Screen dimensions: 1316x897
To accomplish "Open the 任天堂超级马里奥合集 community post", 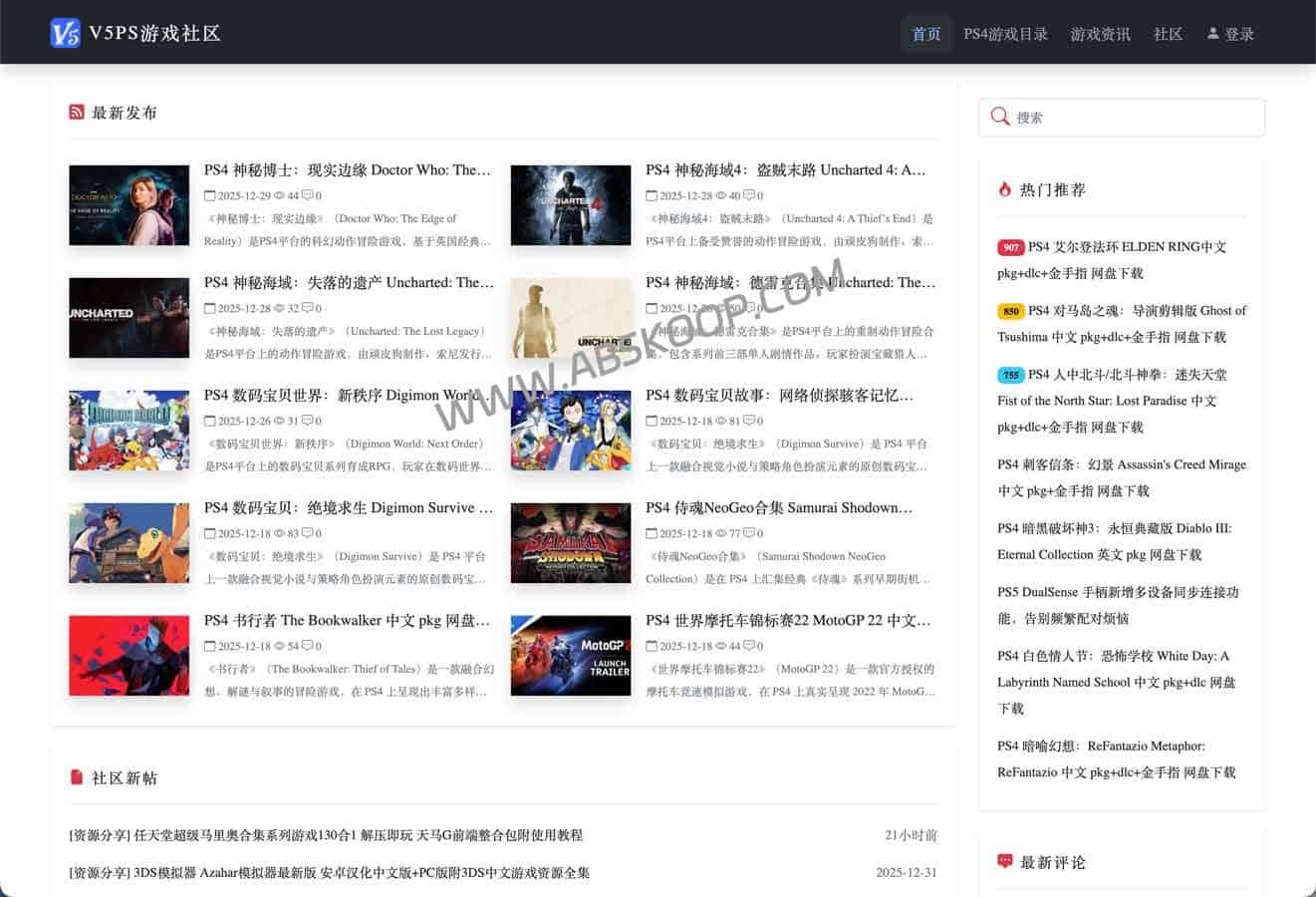I will [x=325, y=835].
